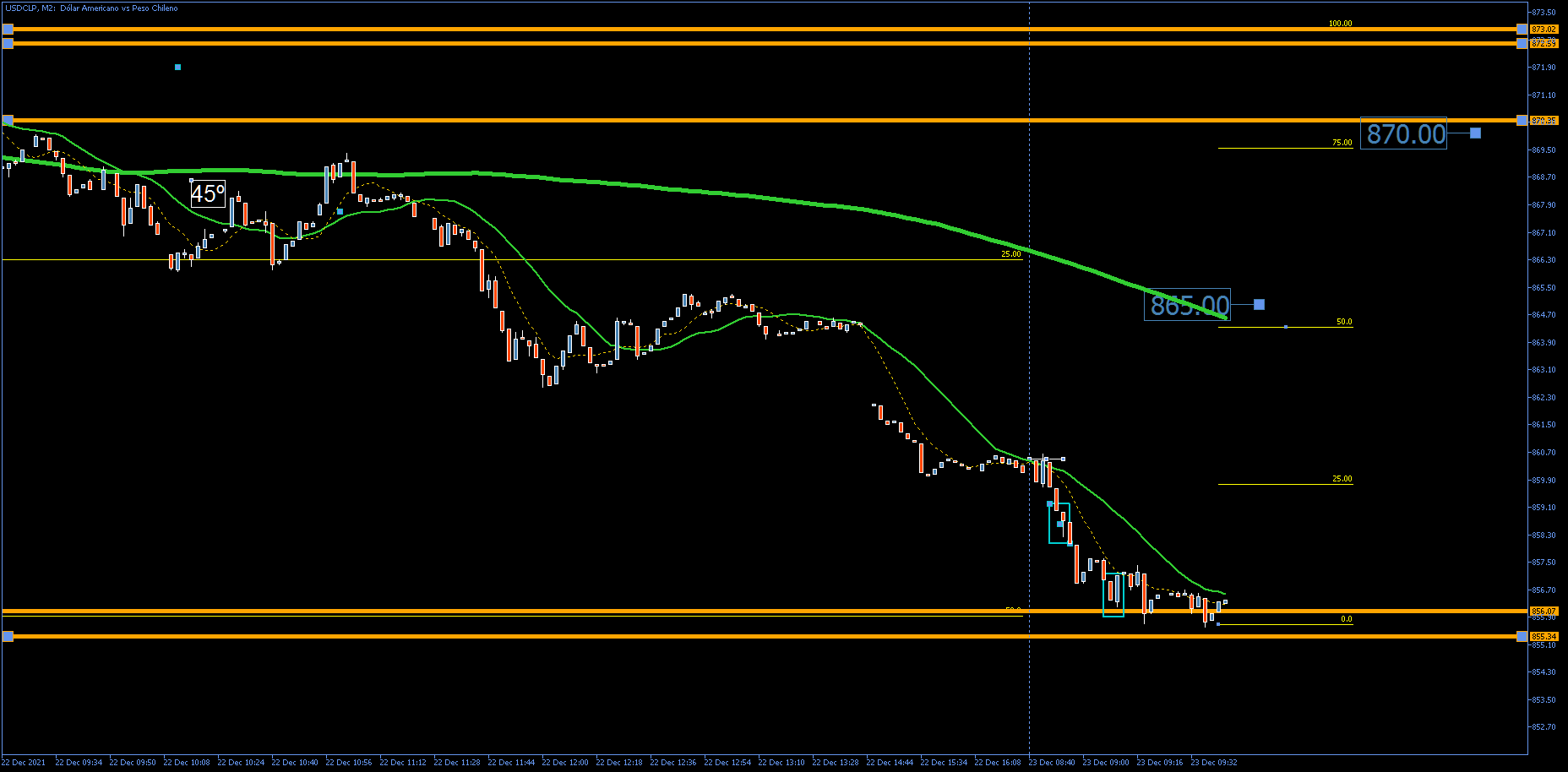Click the 23 Dec 09:16 time label
This screenshot has height=772, width=1568.
pos(1160,763)
